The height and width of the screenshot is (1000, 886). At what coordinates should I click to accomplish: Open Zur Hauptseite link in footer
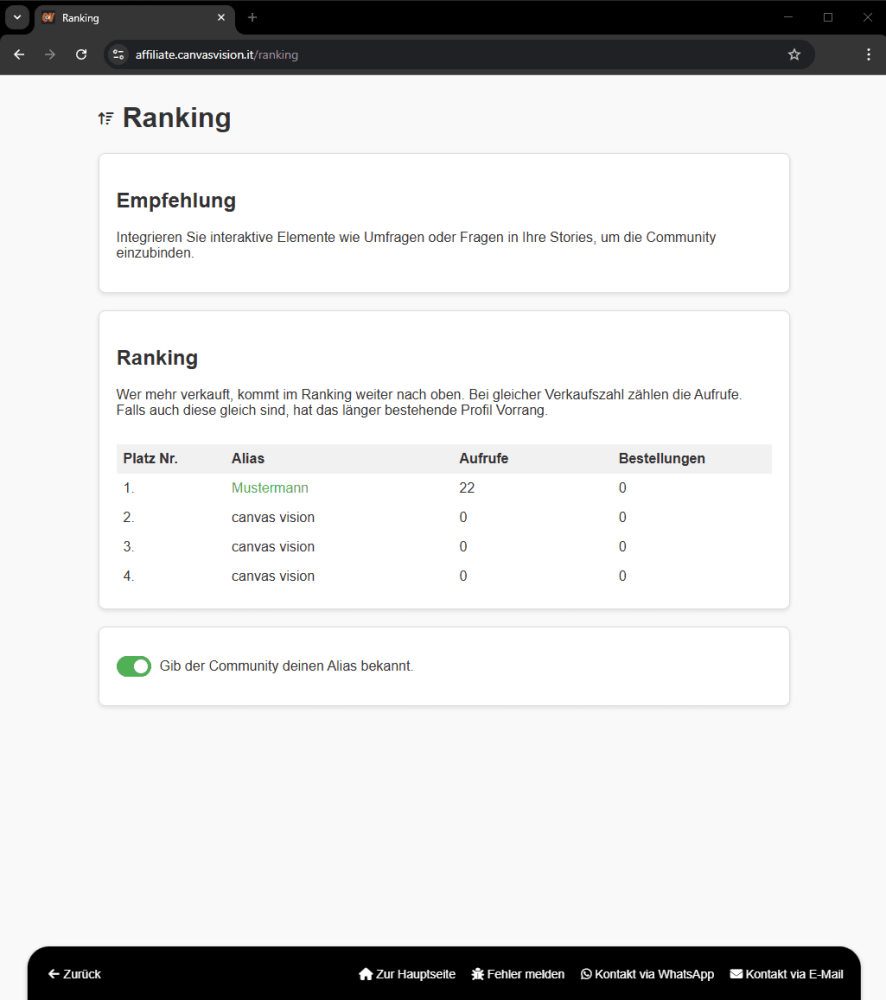pos(407,974)
